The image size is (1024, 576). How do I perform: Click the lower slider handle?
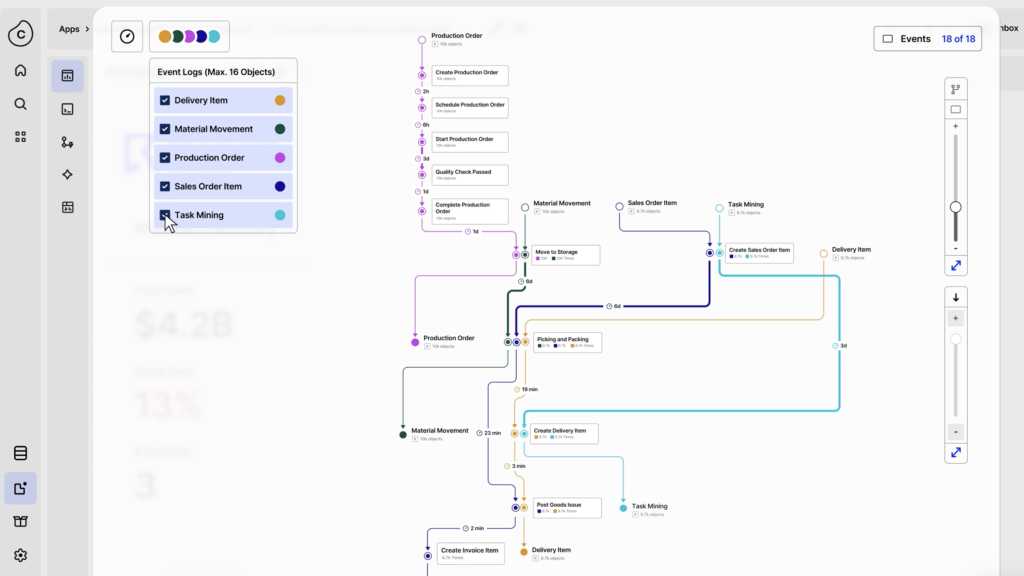coord(955,340)
